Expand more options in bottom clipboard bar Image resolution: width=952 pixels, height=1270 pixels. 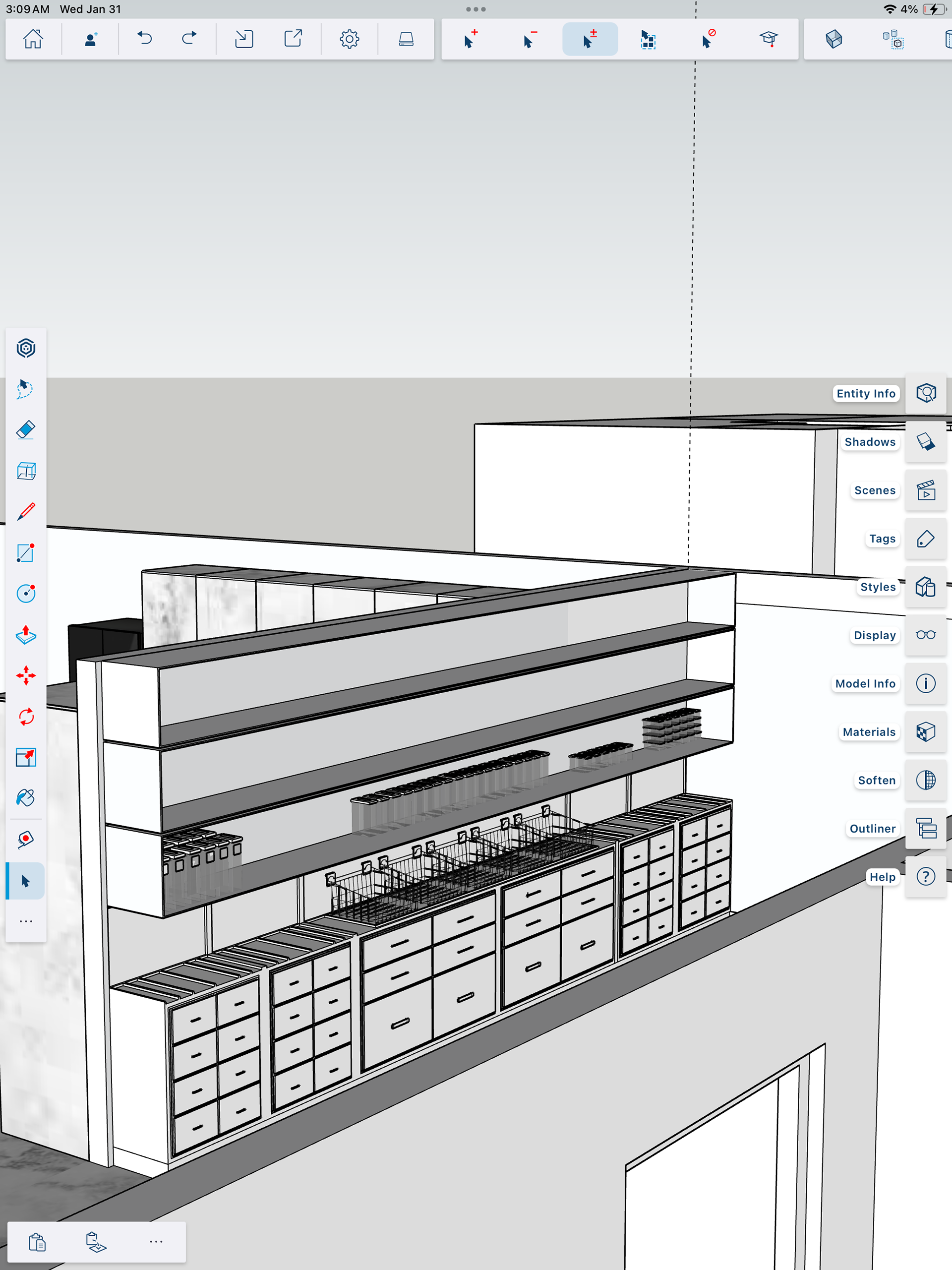(x=156, y=1241)
